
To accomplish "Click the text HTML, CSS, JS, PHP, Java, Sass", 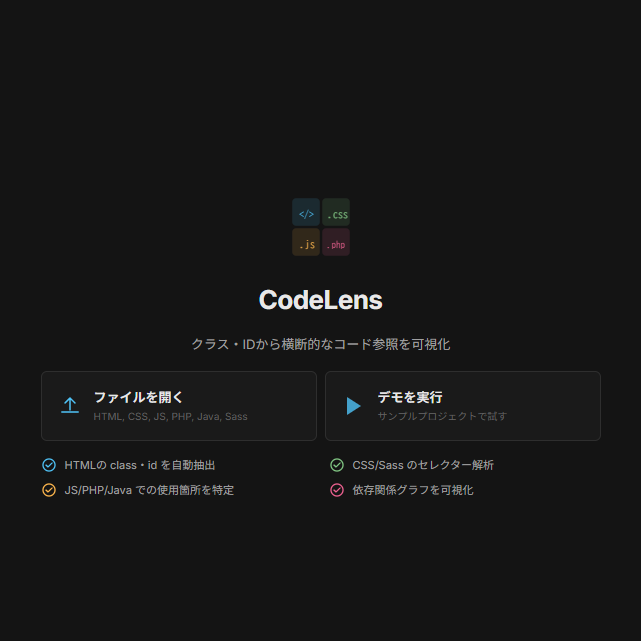I will (170, 417).
